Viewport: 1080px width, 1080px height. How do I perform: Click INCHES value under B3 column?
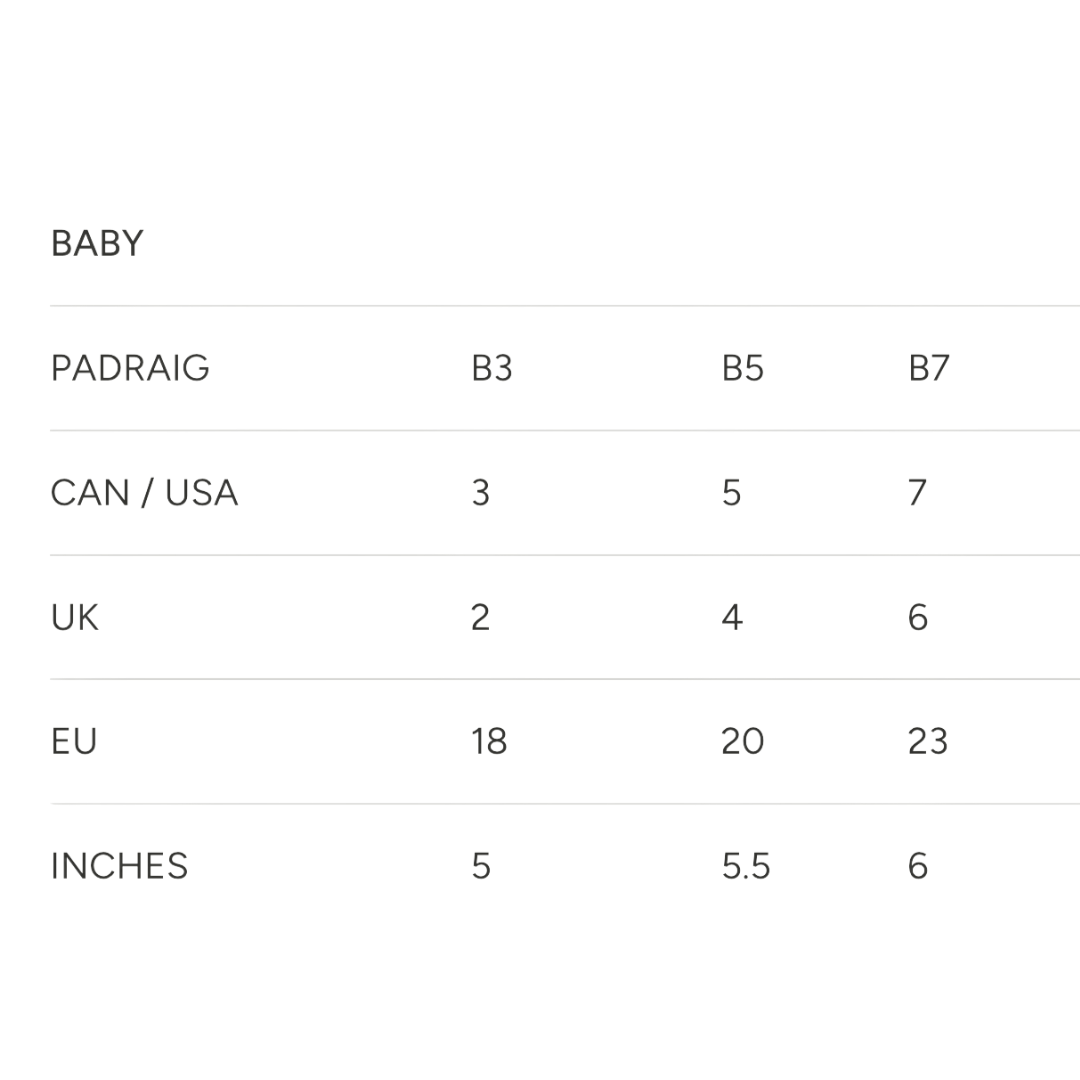(481, 866)
